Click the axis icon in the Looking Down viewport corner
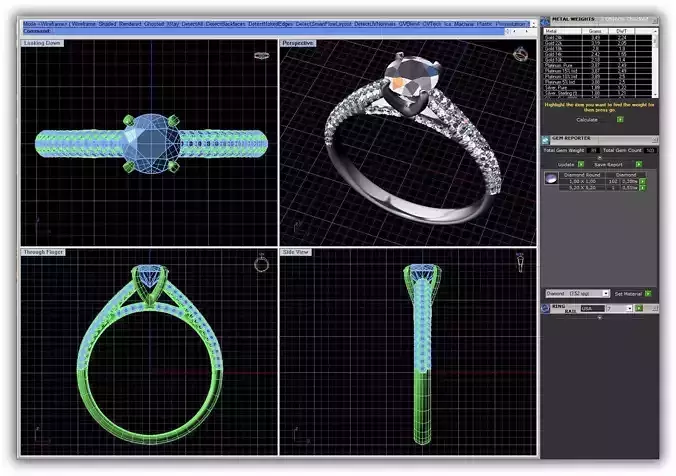This screenshot has width=676, height=476. tap(41, 227)
